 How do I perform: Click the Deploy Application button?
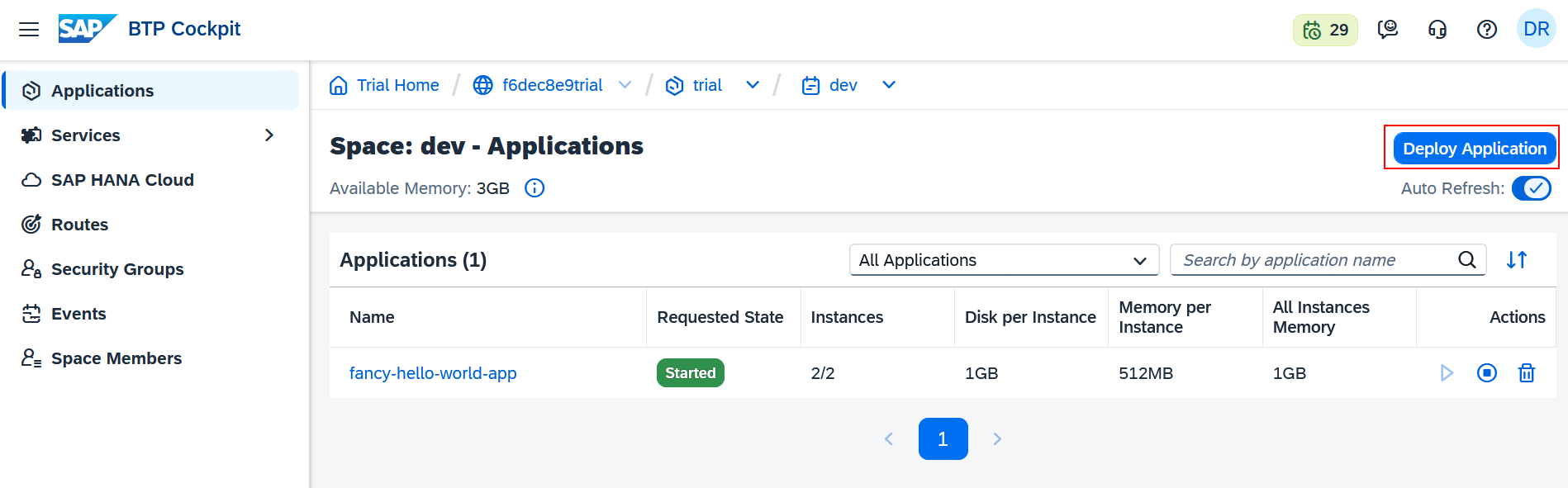1475,149
